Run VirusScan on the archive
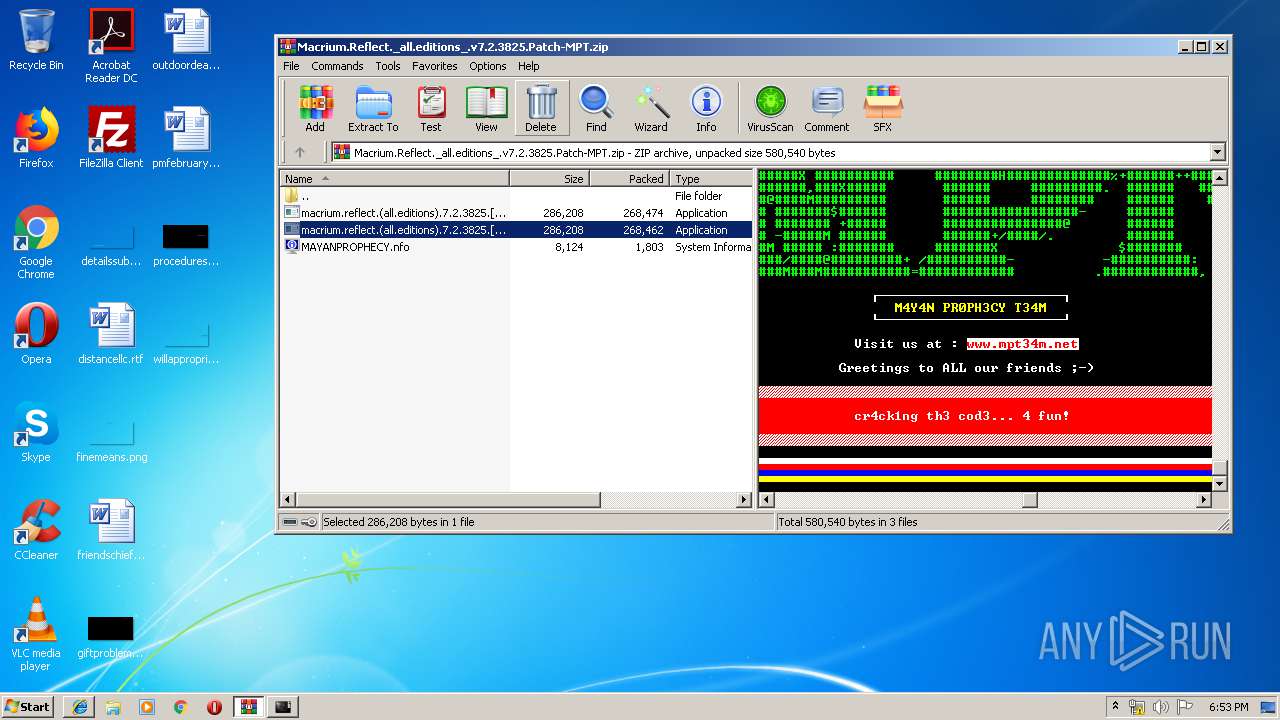The height and width of the screenshot is (720, 1280). click(770, 108)
